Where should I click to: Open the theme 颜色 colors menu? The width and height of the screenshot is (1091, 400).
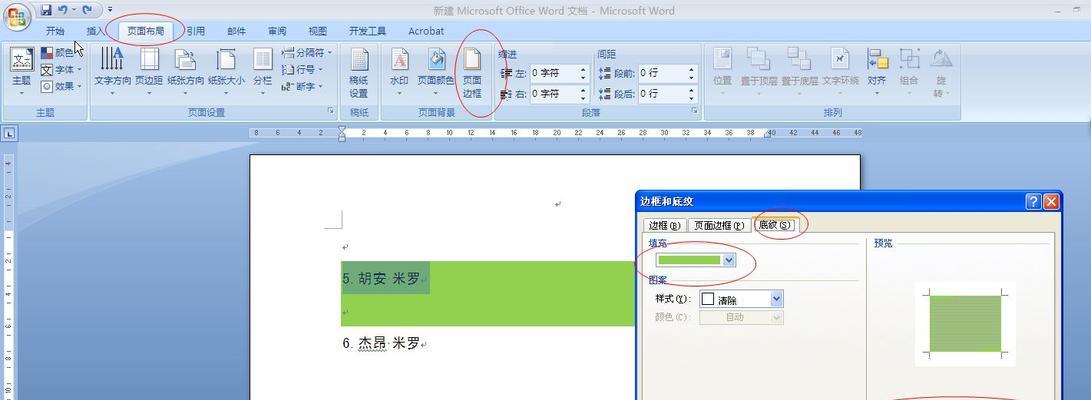point(61,53)
